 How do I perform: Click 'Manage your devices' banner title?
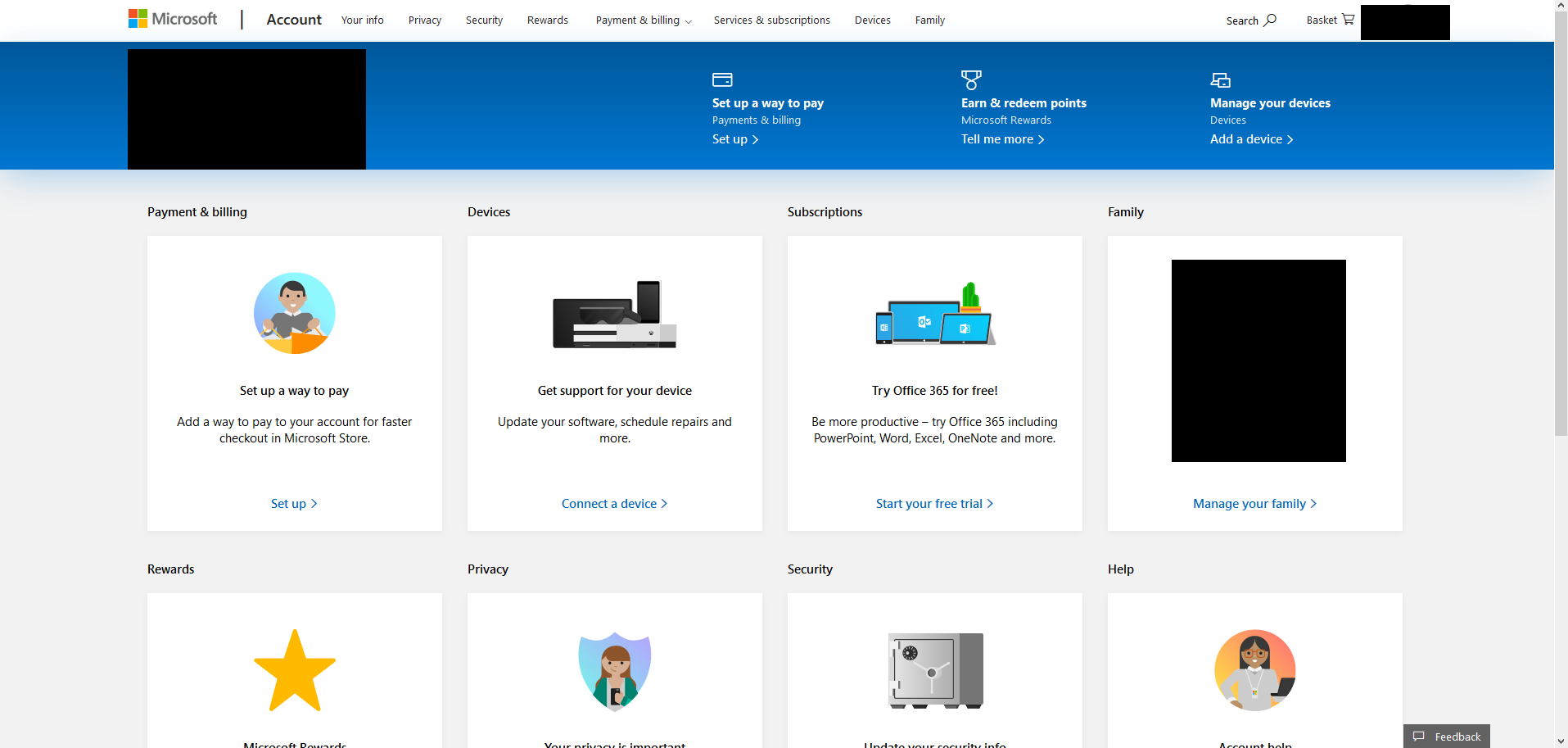coord(1270,103)
